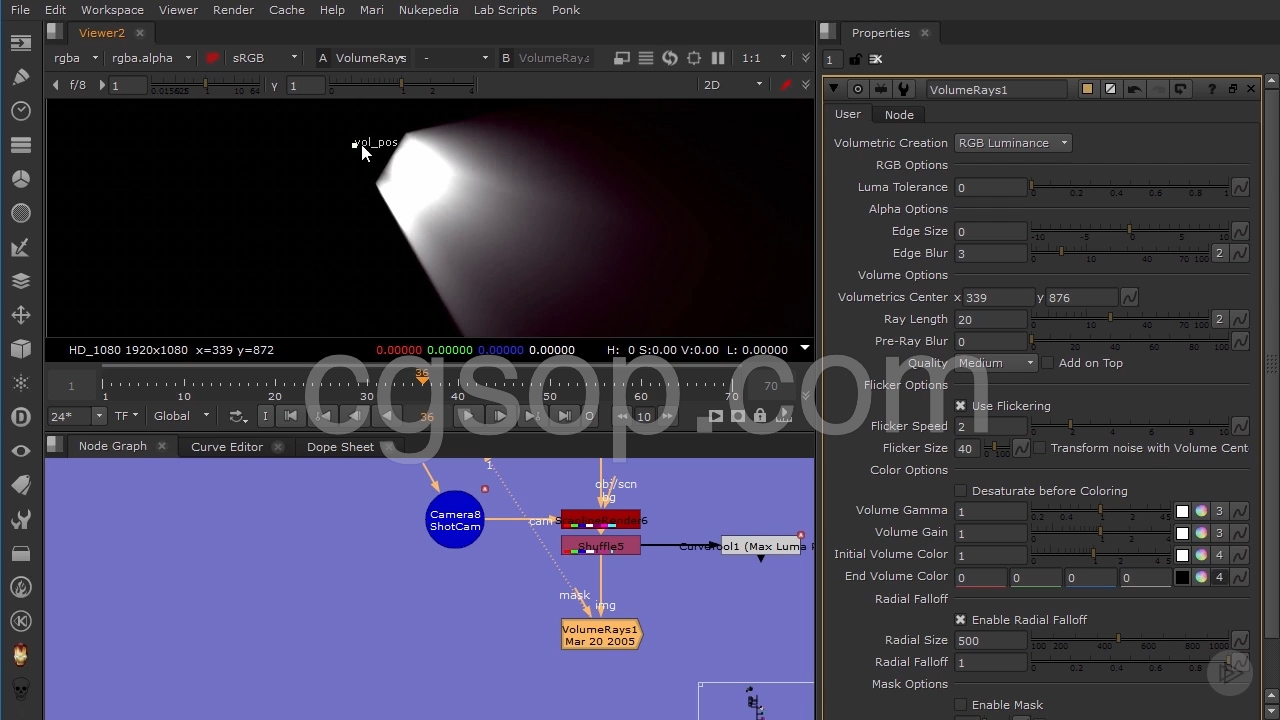1280x720 pixels.
Task: Center the VolumeRays1 node in node graph
Action: point(857,89)
